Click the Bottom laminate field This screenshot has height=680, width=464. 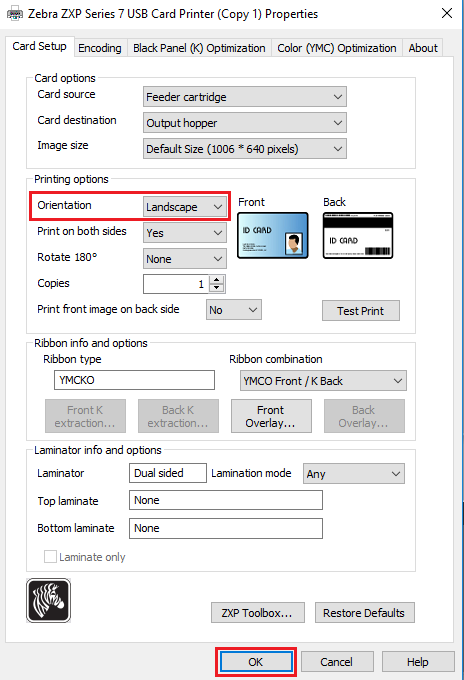click(x=226, y=528)
